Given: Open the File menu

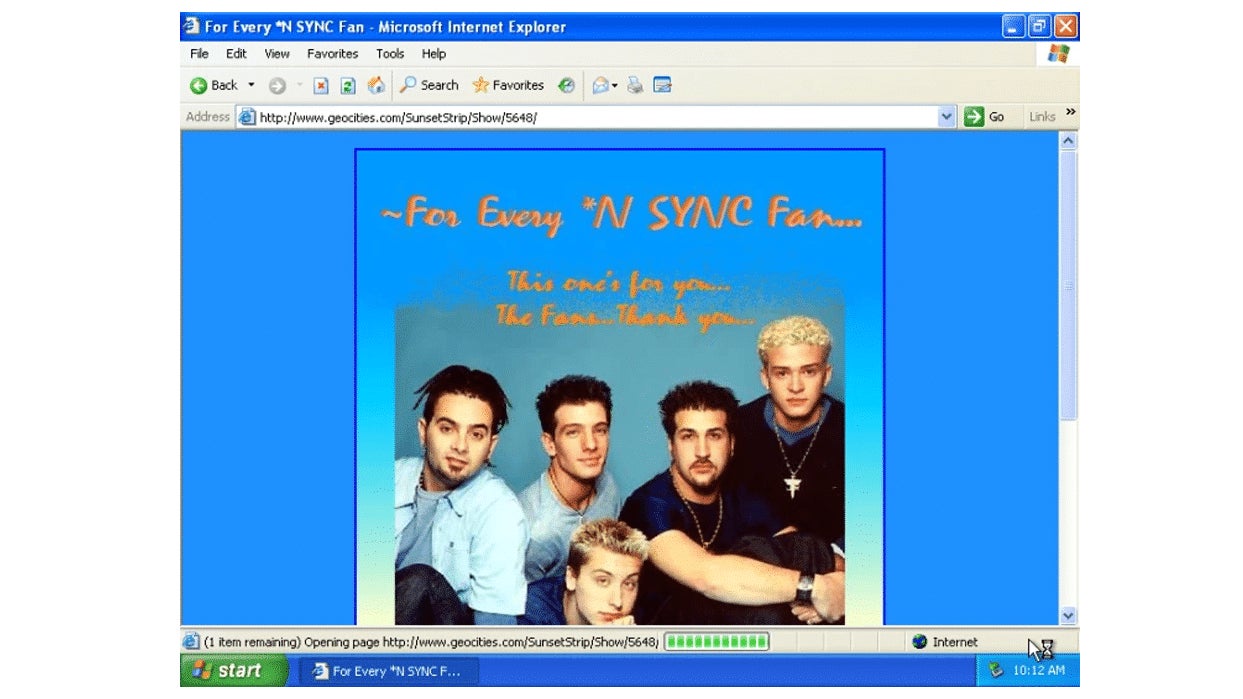Looking at the screenshot, I should [199, 54].
